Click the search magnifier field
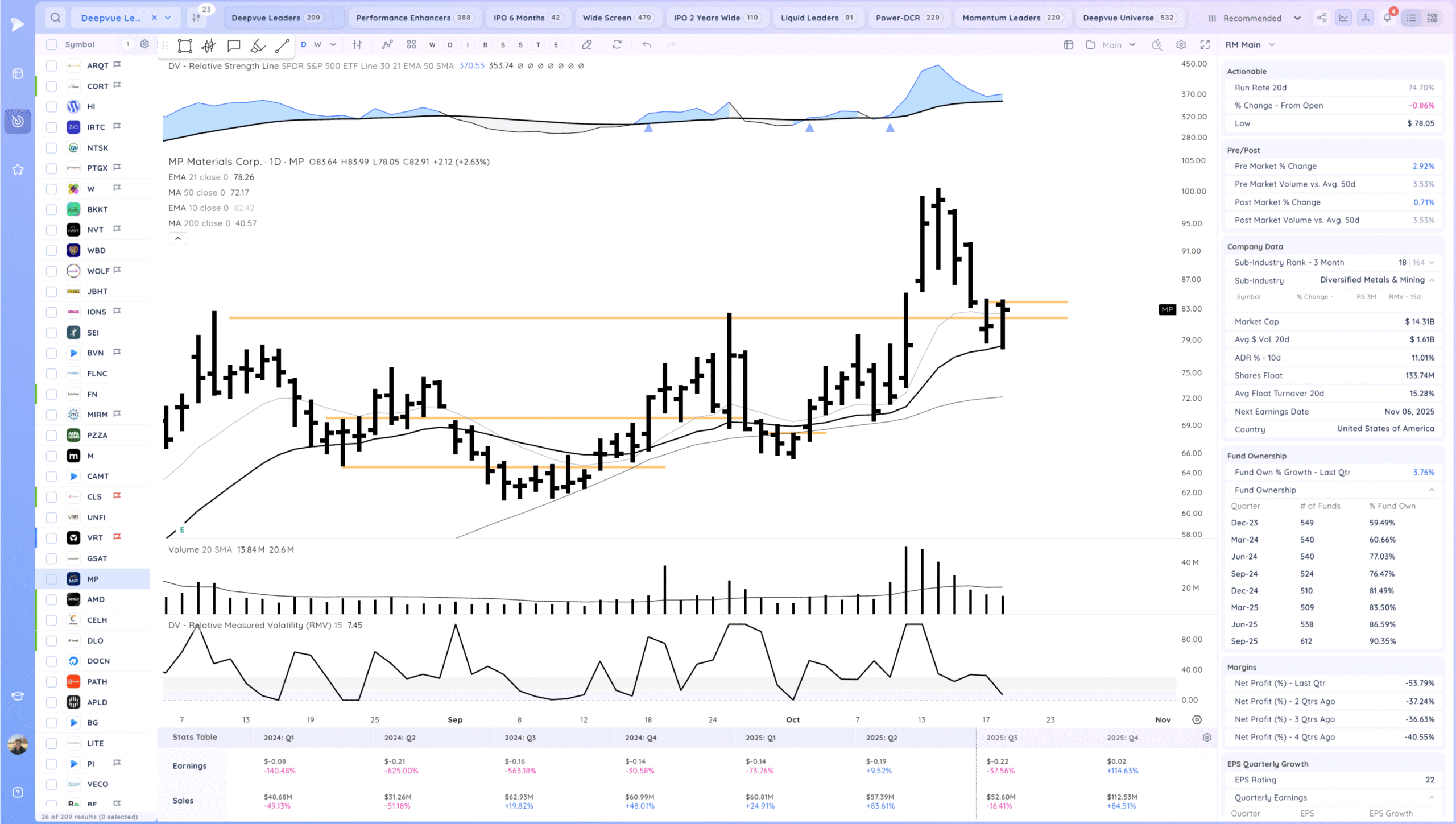1456x824 pixels. click(55, 18)
